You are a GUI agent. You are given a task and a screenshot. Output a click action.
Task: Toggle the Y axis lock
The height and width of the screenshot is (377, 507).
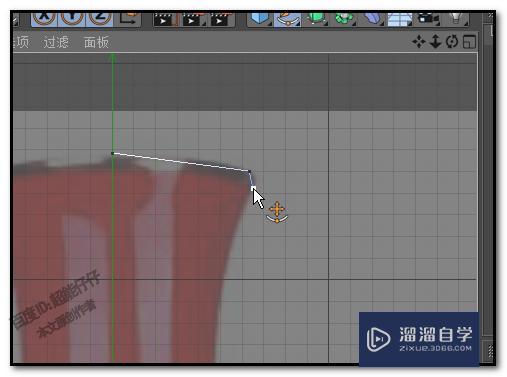[71, 19]
